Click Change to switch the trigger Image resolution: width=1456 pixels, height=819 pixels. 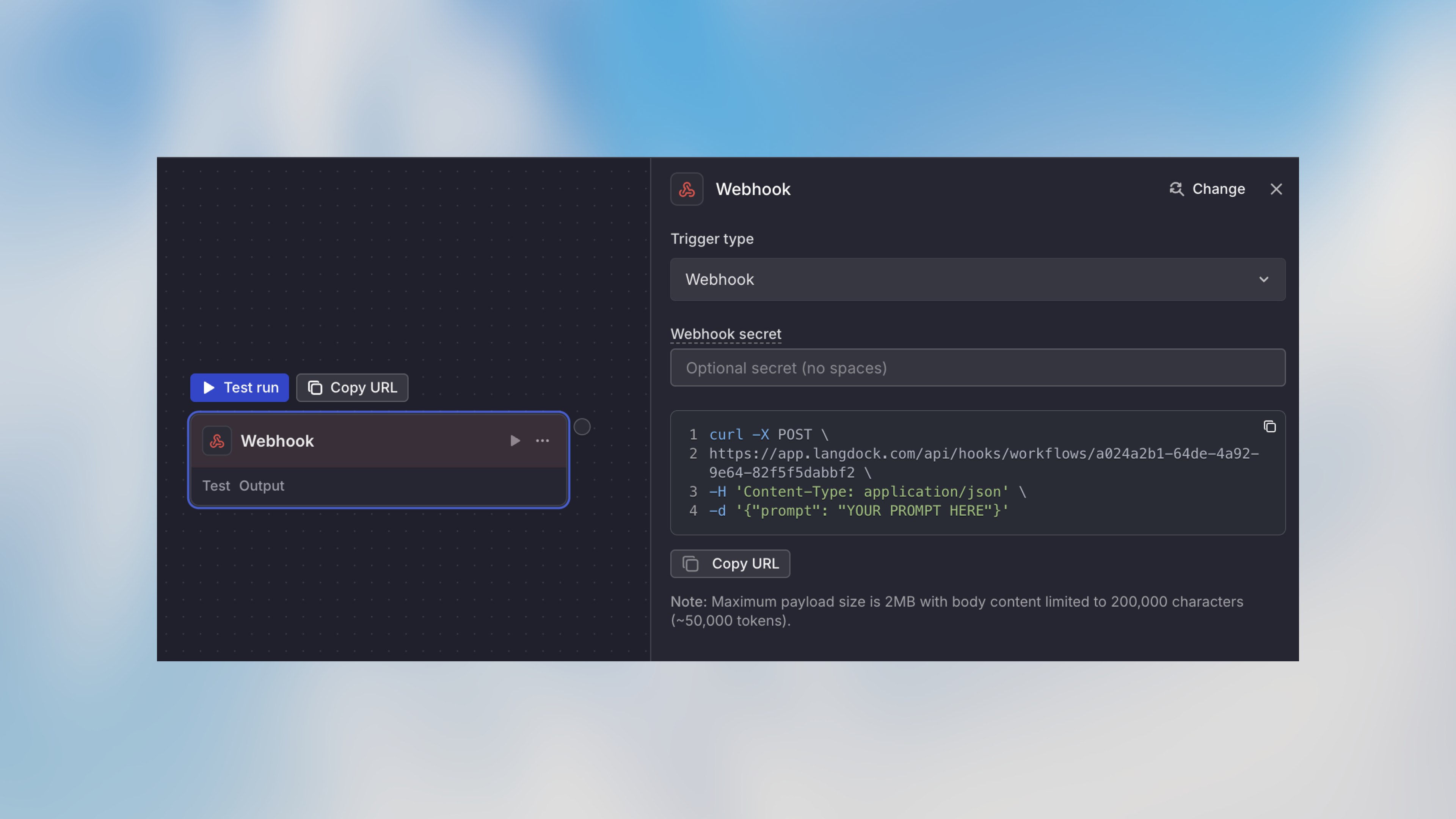click(1218, 189)
